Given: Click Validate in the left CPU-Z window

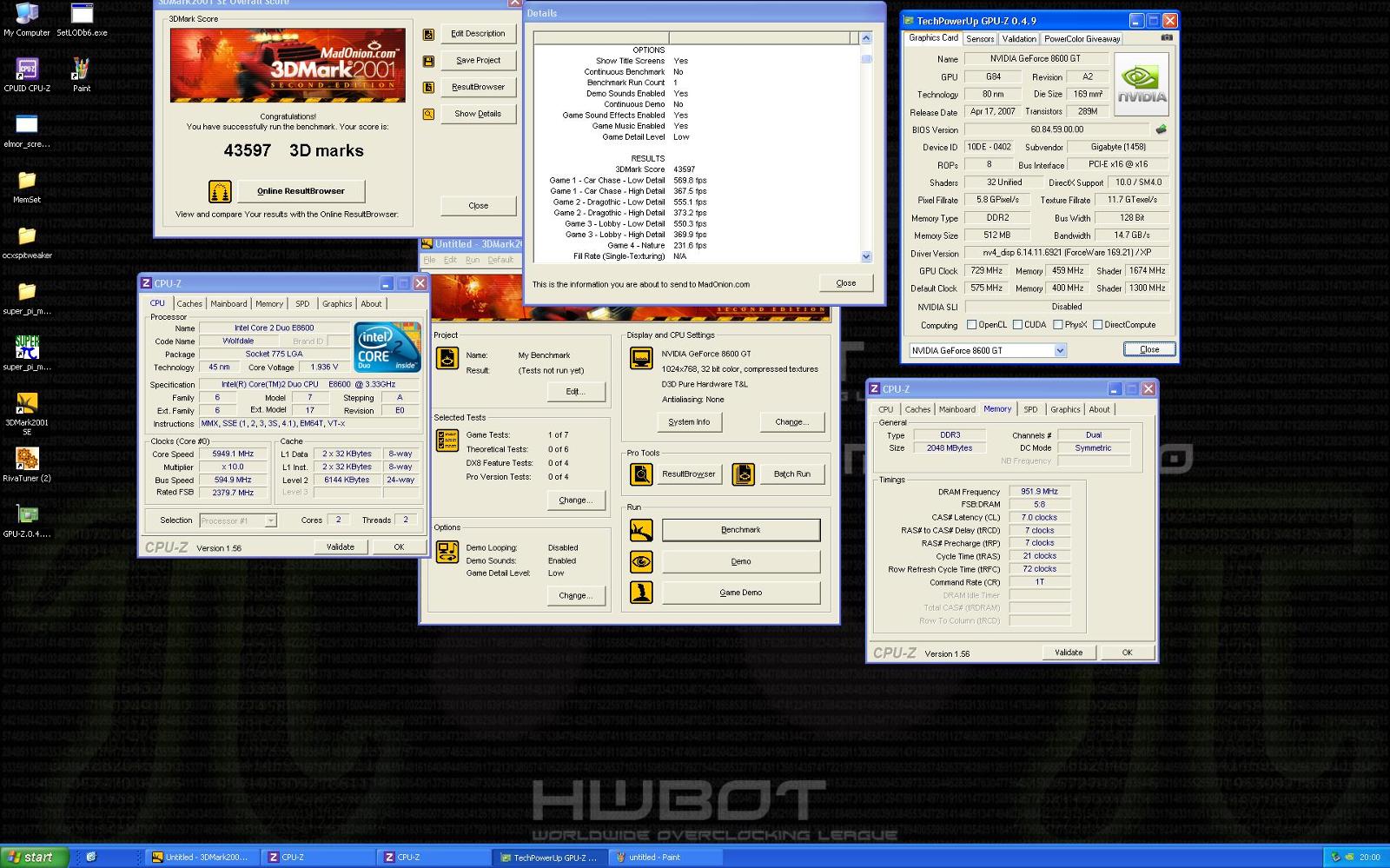Looking at the screenshot, I should [341, 547].
